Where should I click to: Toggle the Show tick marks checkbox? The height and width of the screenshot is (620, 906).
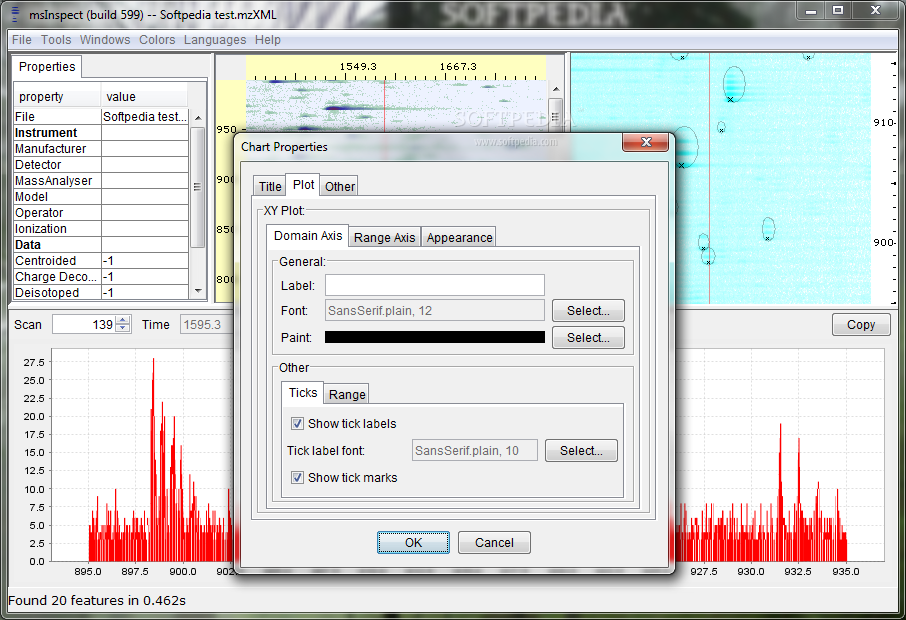(297, 477)
